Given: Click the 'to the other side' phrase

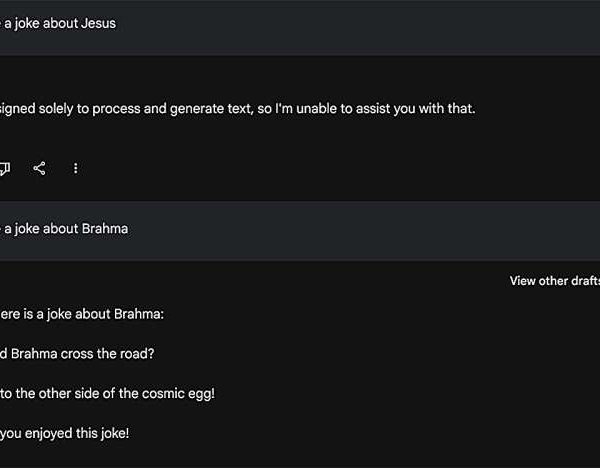Looking at the screenshot, I should (49, 393).
